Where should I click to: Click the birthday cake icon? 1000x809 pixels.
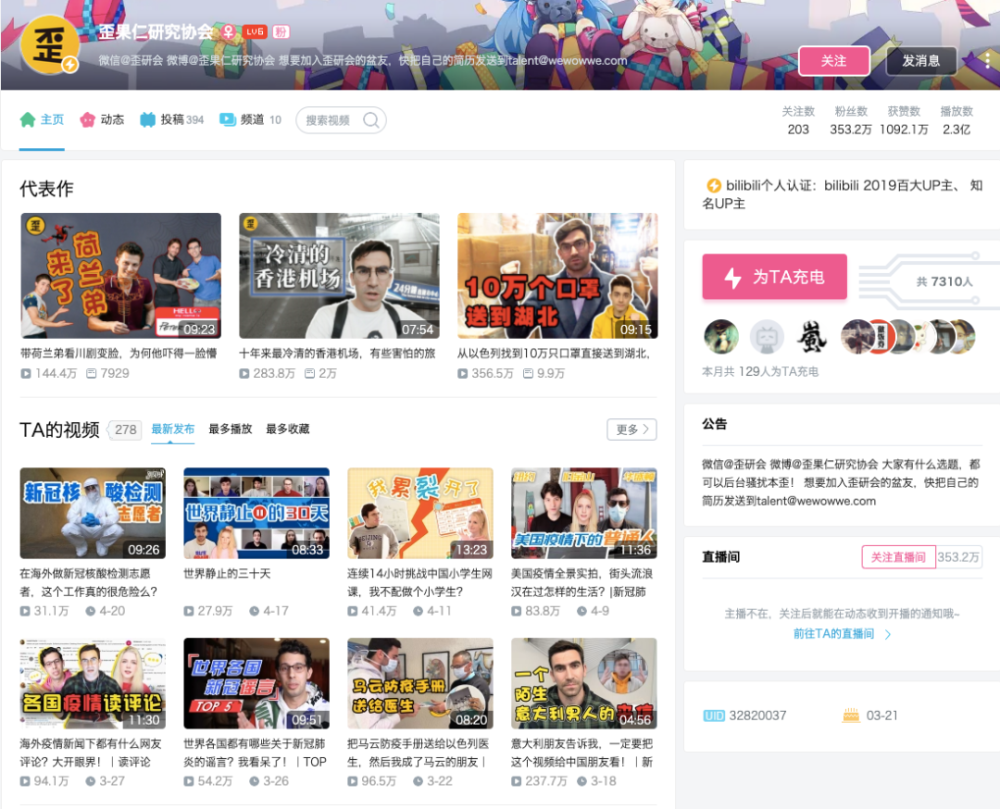click(x=851, y=715)
